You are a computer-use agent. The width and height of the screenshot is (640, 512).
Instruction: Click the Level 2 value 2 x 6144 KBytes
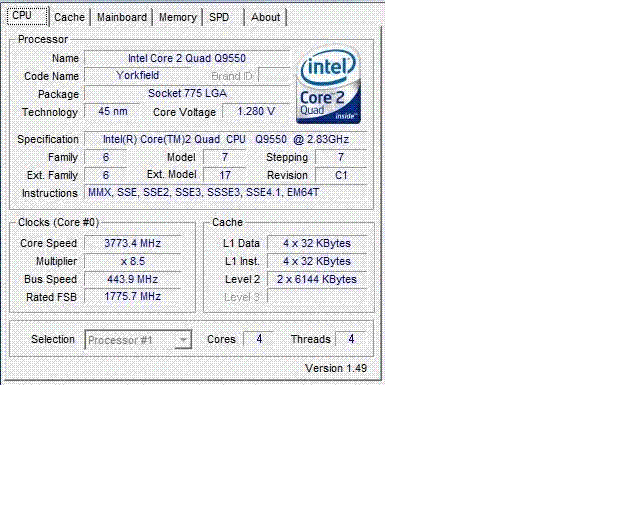317,279
